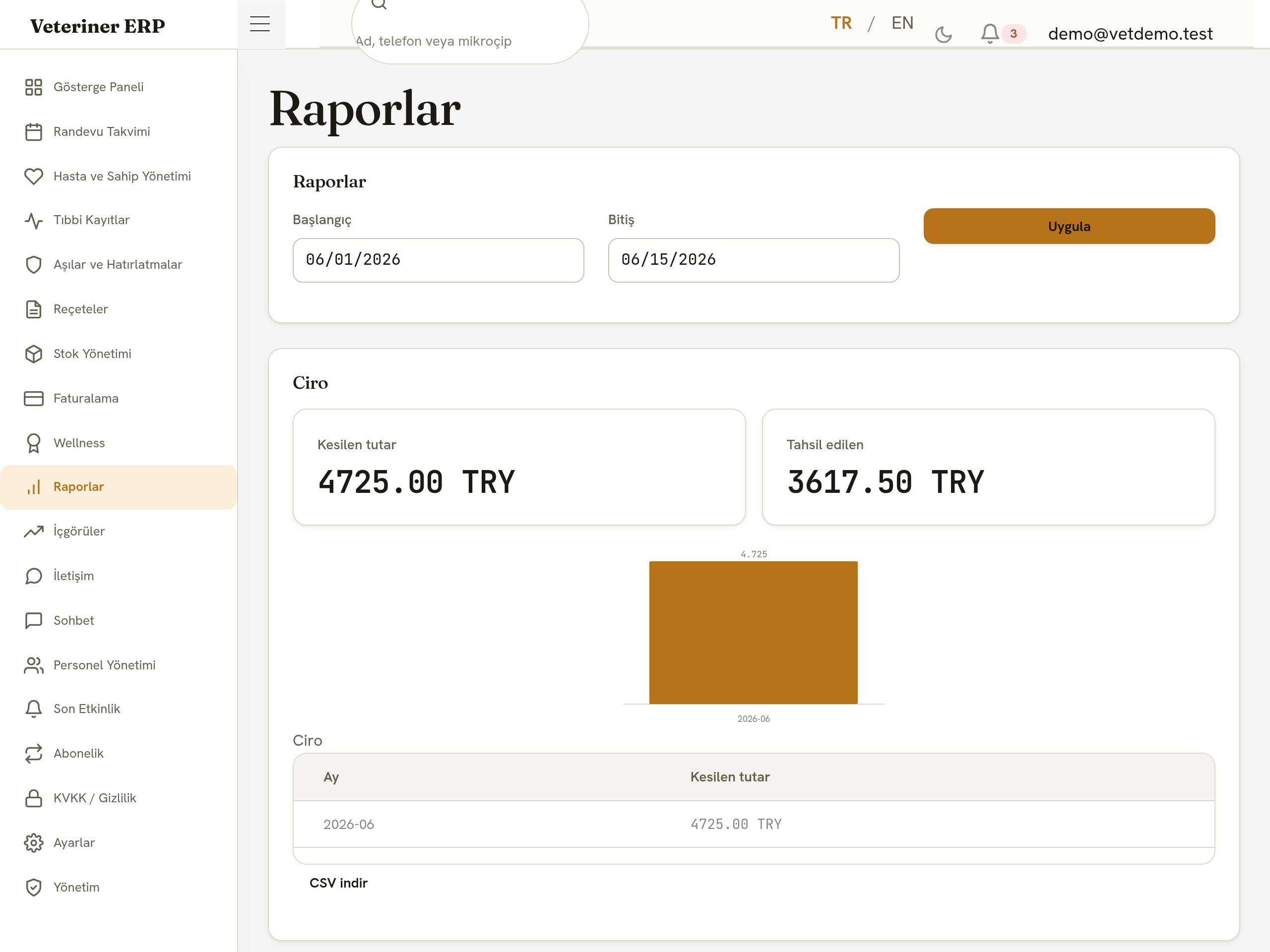Open the Reçeteler page
Screen dimensions: 1270x952
(x=119, y=309)
